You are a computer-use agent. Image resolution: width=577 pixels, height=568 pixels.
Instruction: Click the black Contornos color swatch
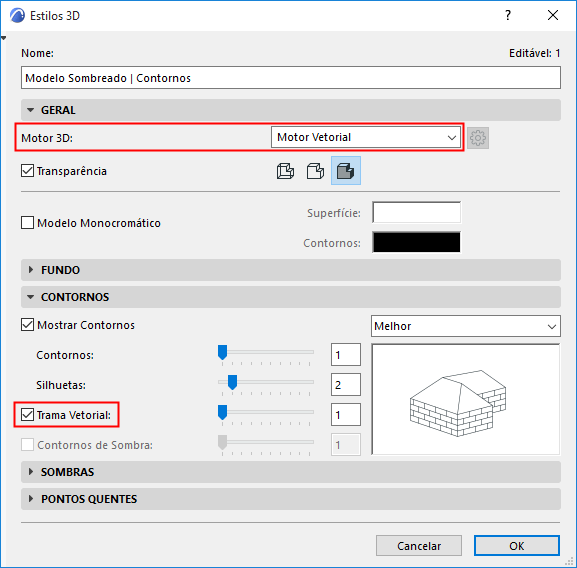pos(416,242)
